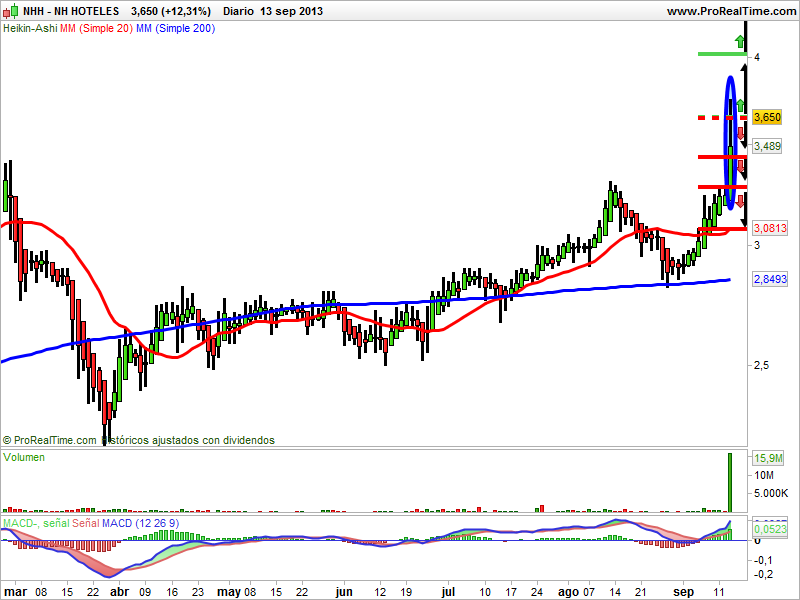
Task: Select the MM (Simple 200) label
Action: [176, 29]
